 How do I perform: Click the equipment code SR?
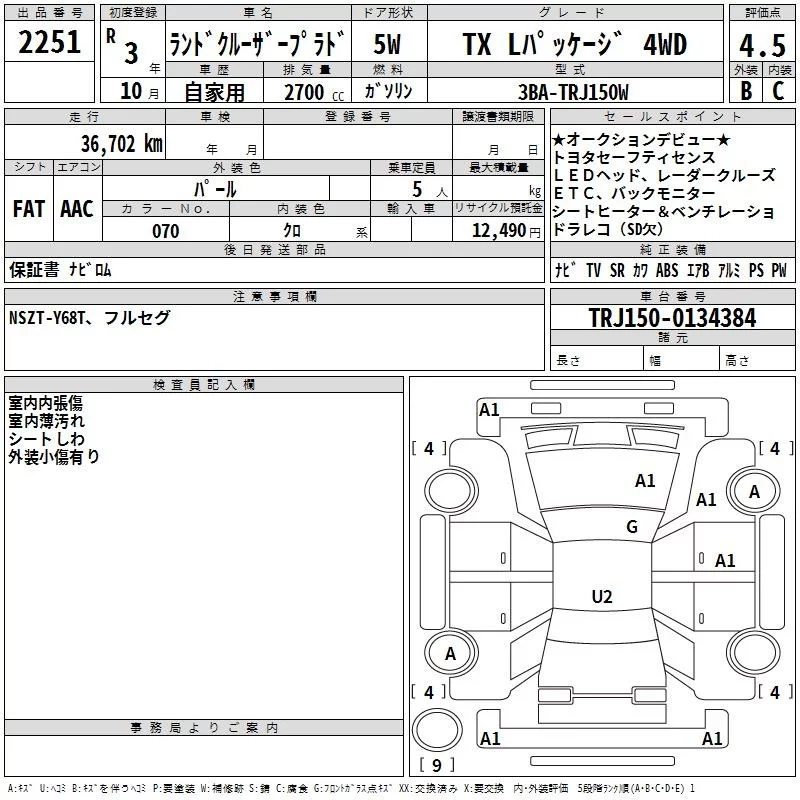click(x=617, y=270)
